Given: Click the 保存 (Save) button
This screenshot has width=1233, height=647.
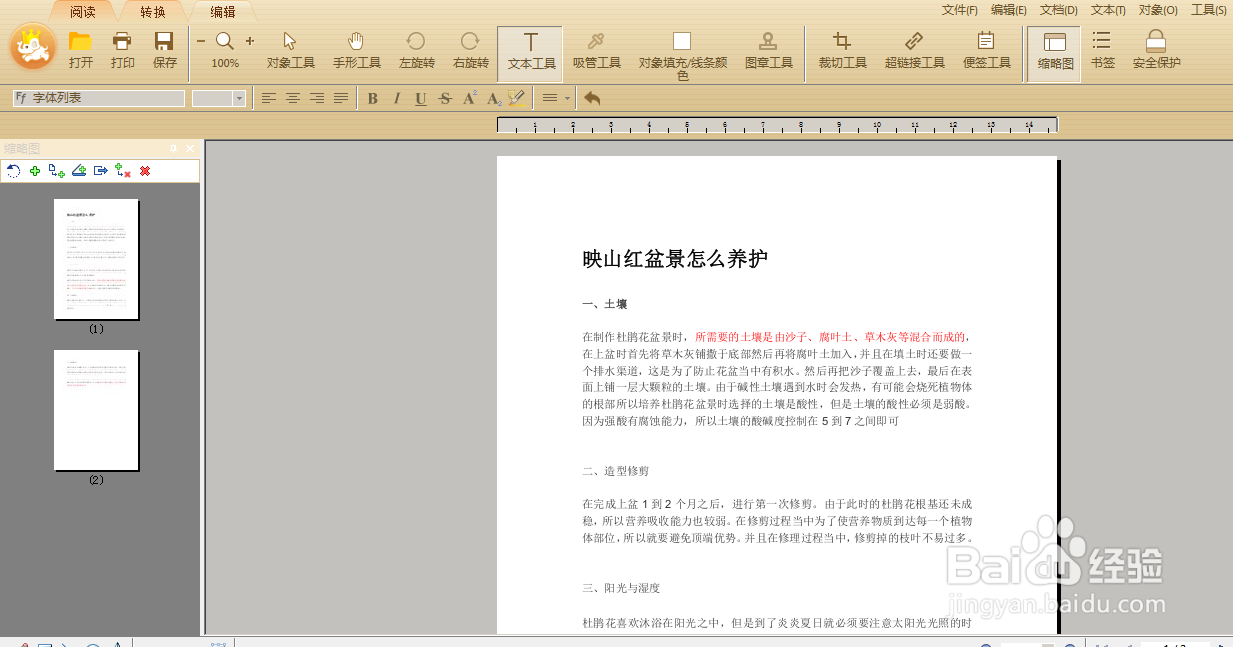Looking at the screenshot, I should point(163,52).
